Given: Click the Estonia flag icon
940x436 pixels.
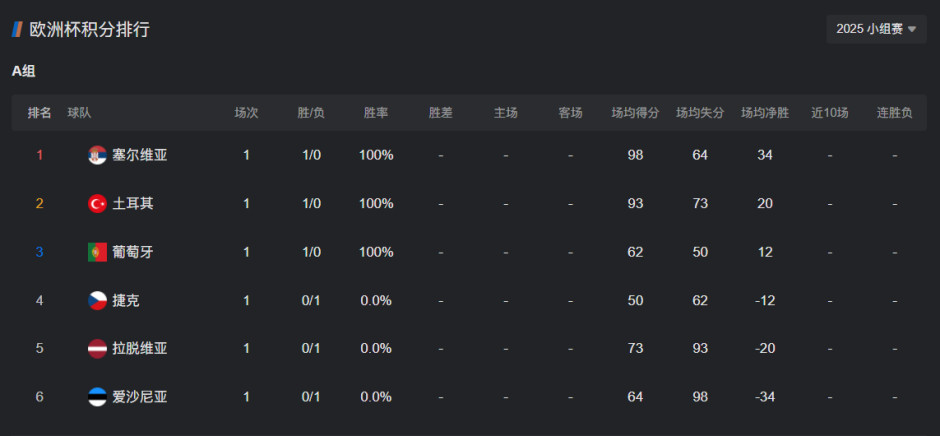Looking at the screenshot, I should coord(97,397).
